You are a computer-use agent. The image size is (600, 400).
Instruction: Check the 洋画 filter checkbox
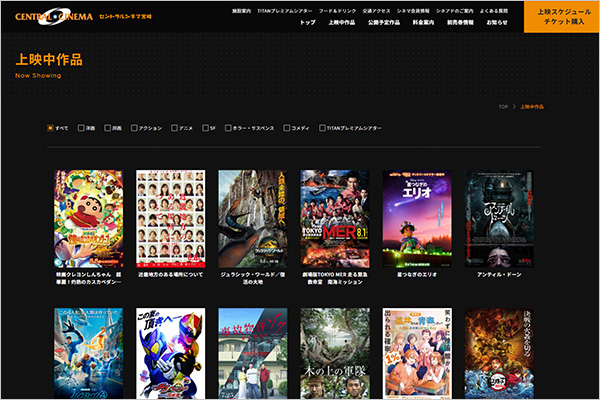coord(81,128)
